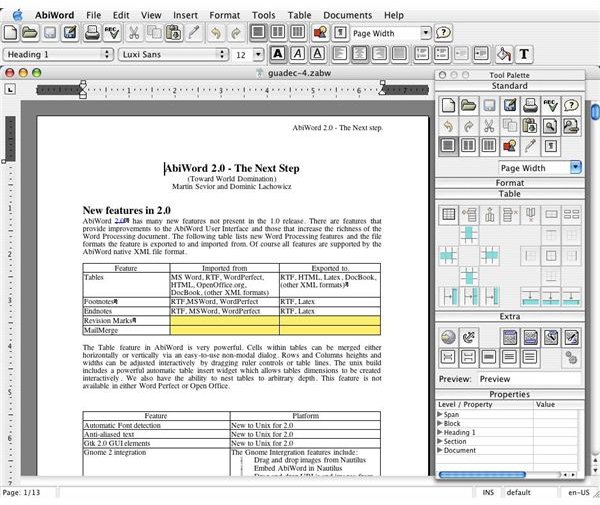Image resolution: width=600 pixels, height=505 pixels.
Task: Click the Properties section header
Action: [x=510, y=394]
